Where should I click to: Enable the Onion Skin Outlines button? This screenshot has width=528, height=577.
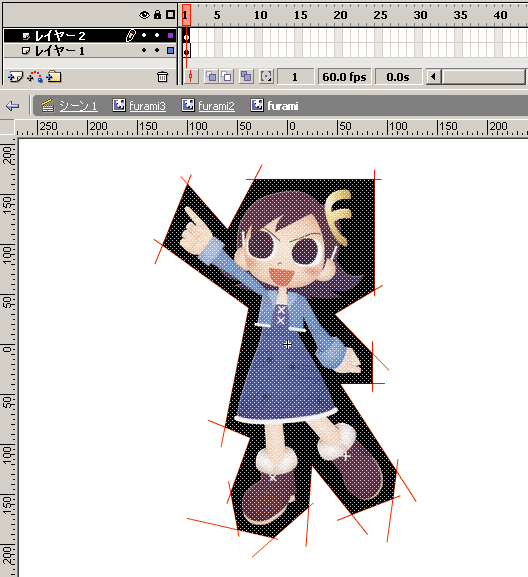click(227, 77)
